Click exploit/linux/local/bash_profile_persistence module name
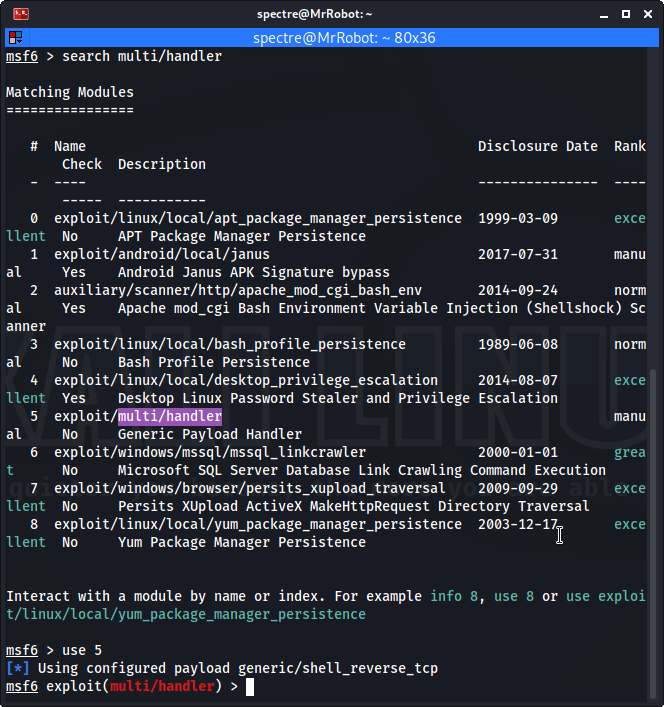The image size is (664, 707). pos(230,344)
